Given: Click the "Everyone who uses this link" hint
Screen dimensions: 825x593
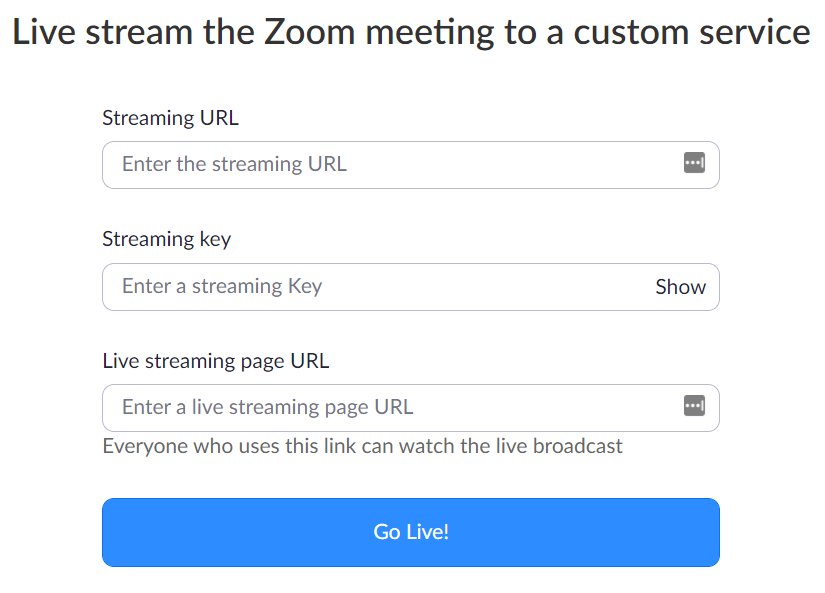Looking at the screenshot, I should (363, 446).
